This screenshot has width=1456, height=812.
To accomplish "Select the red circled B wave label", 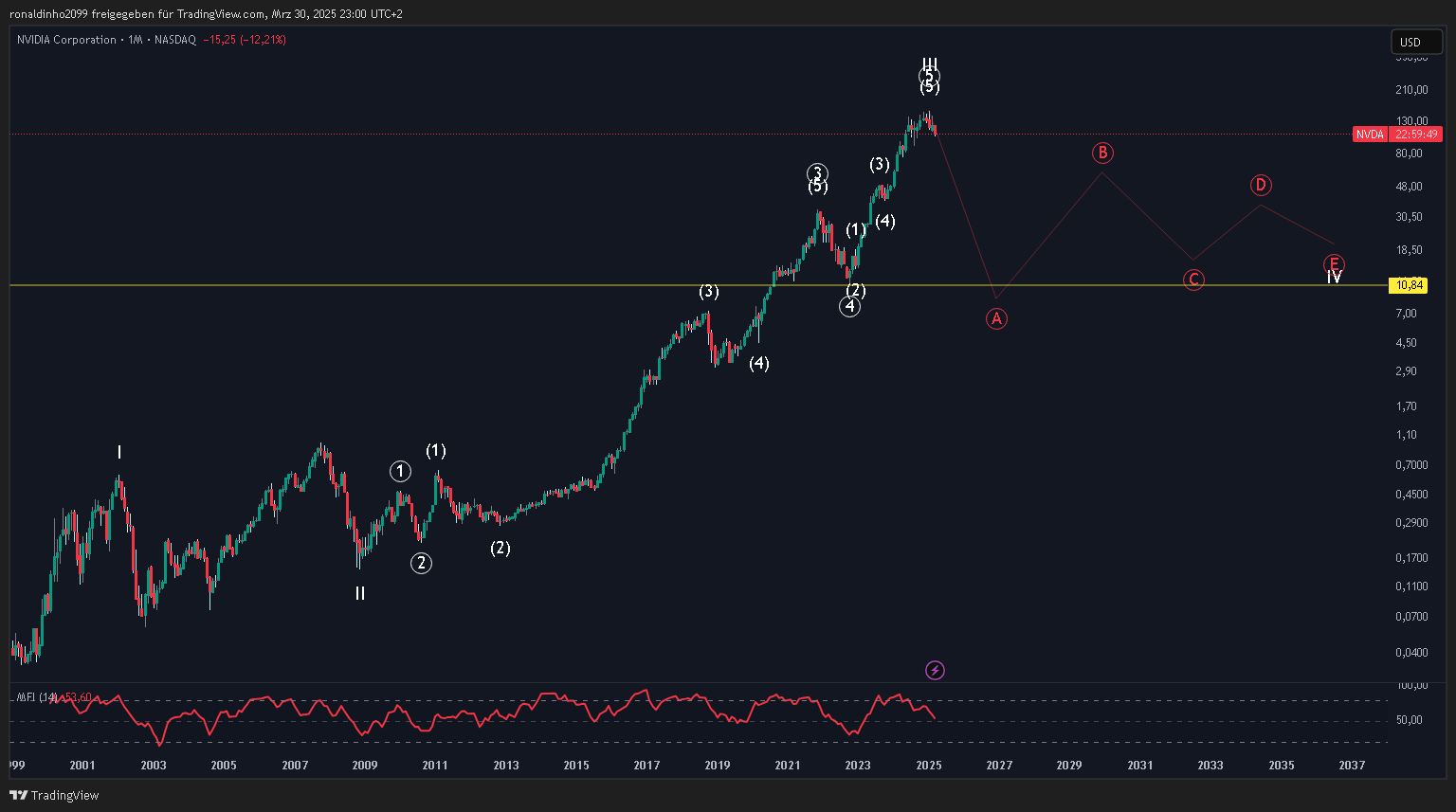I will [x=1102, y=153].
